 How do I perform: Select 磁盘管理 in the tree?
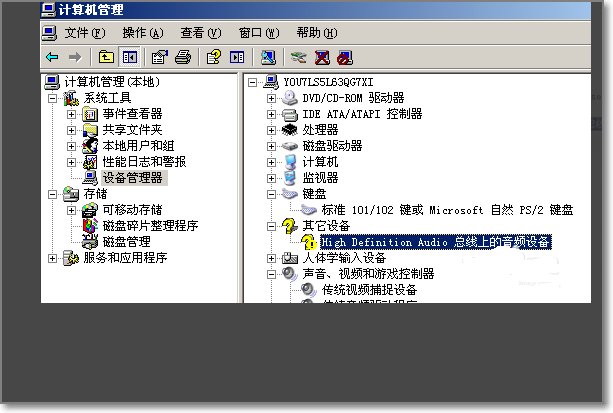pyautogui.click(x=126, y=242)
